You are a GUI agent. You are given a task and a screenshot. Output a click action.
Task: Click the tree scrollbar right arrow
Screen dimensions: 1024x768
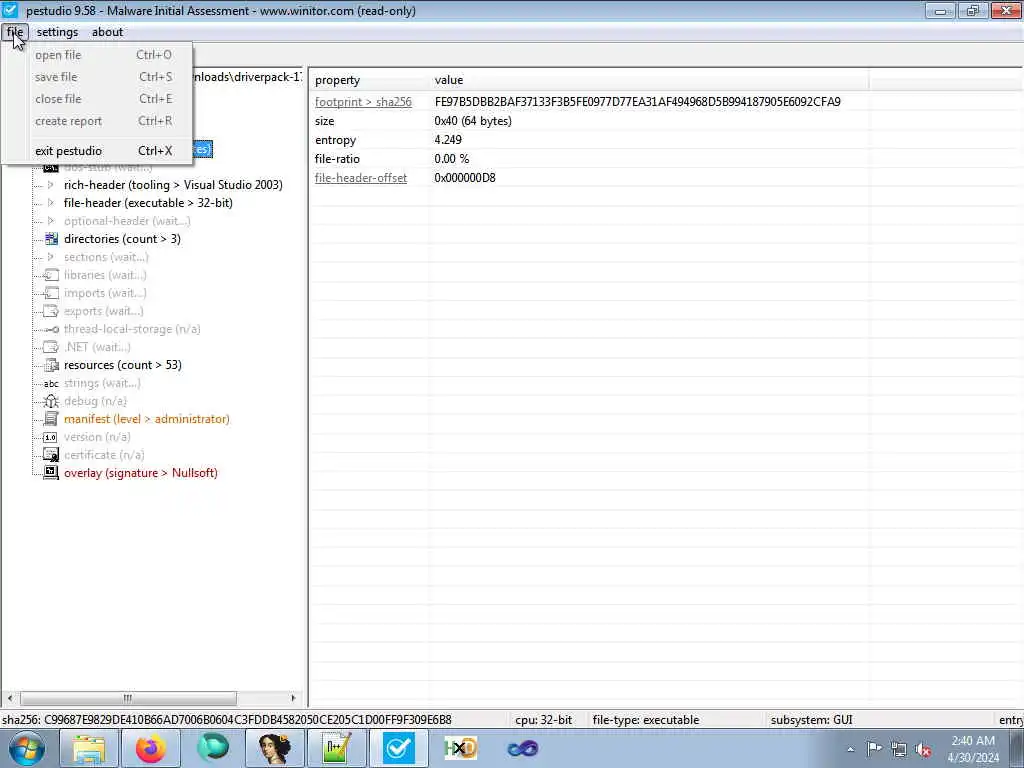pos(293,698)
